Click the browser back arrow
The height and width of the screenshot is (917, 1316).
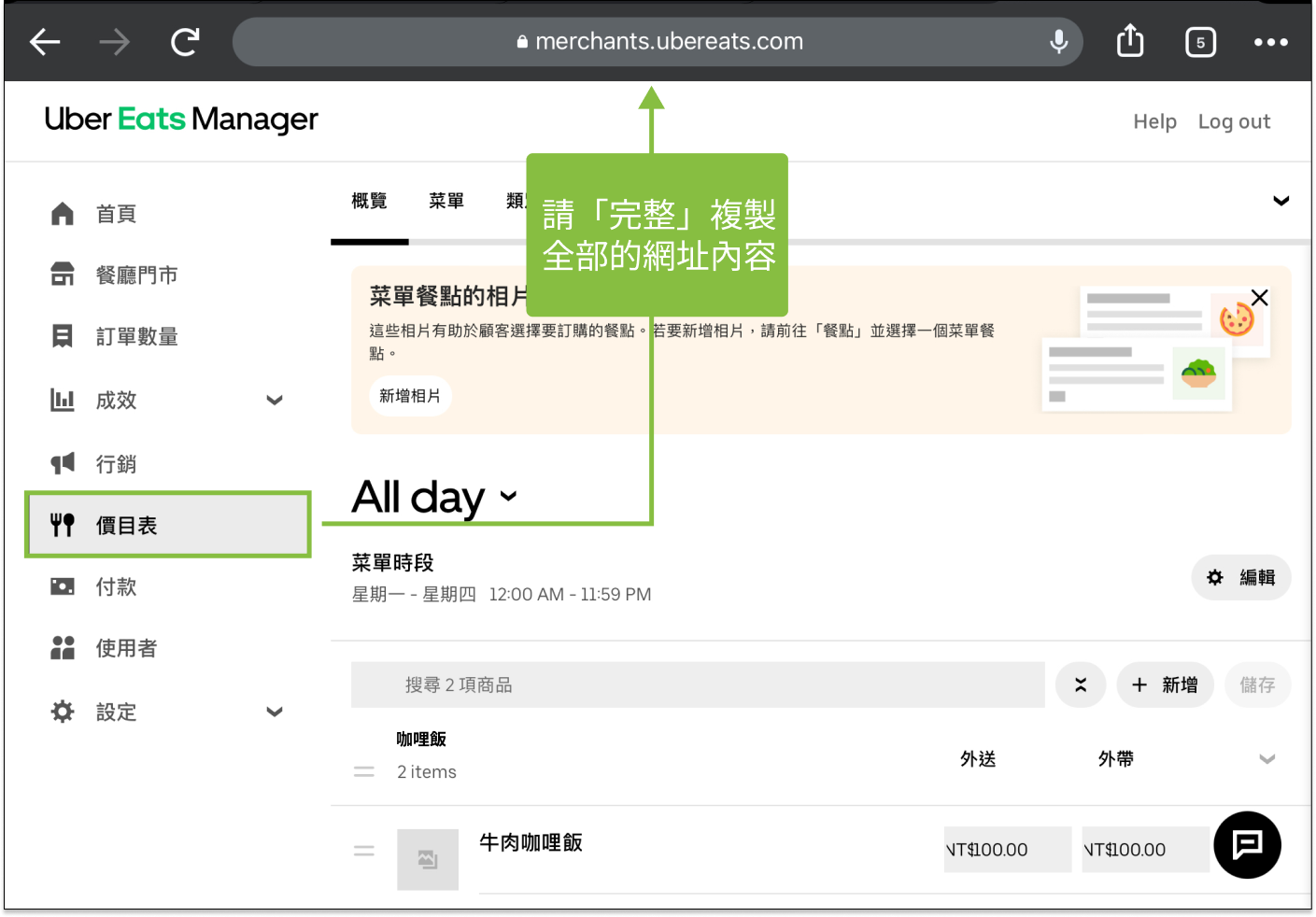(x=44, y=41)
